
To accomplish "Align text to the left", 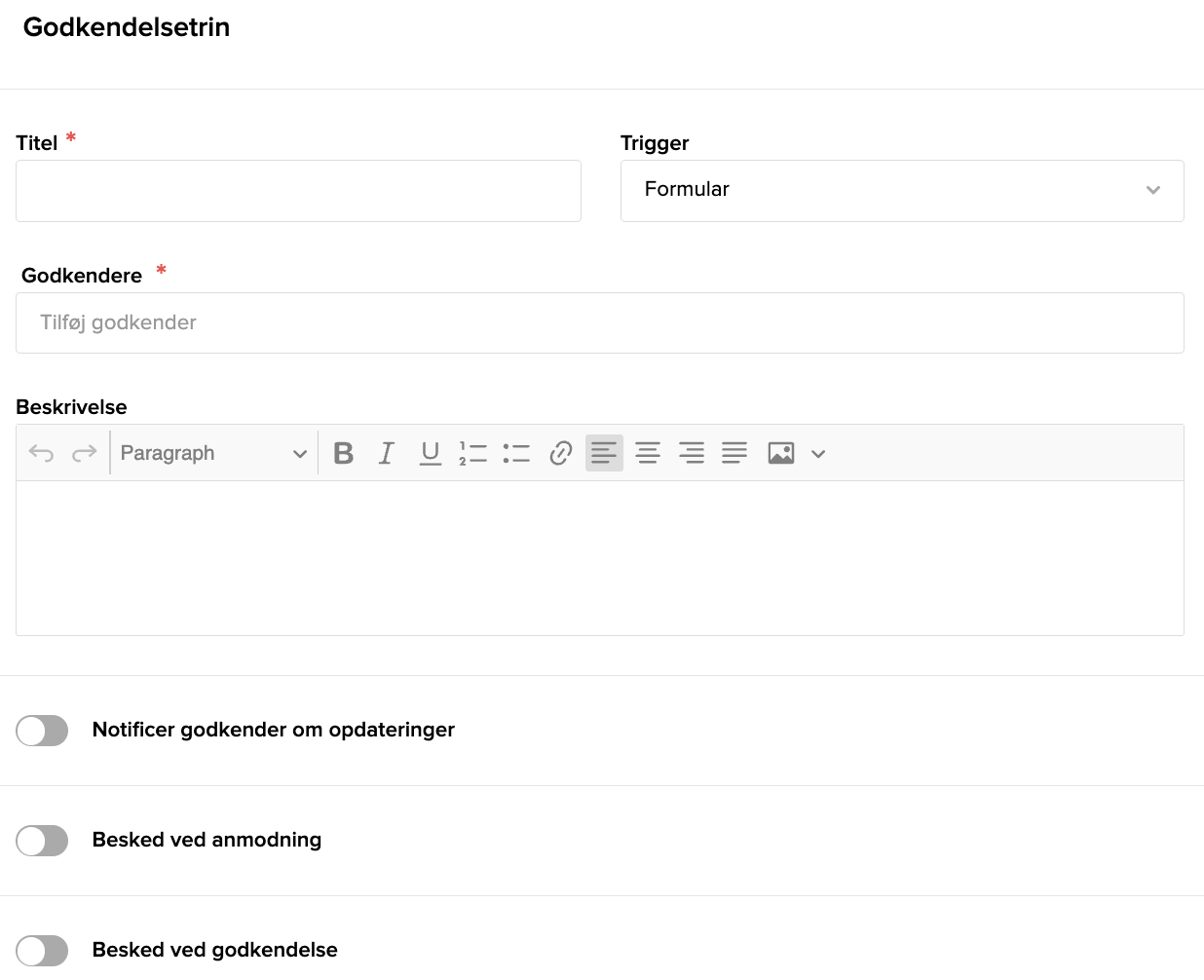I will (604, 453).
